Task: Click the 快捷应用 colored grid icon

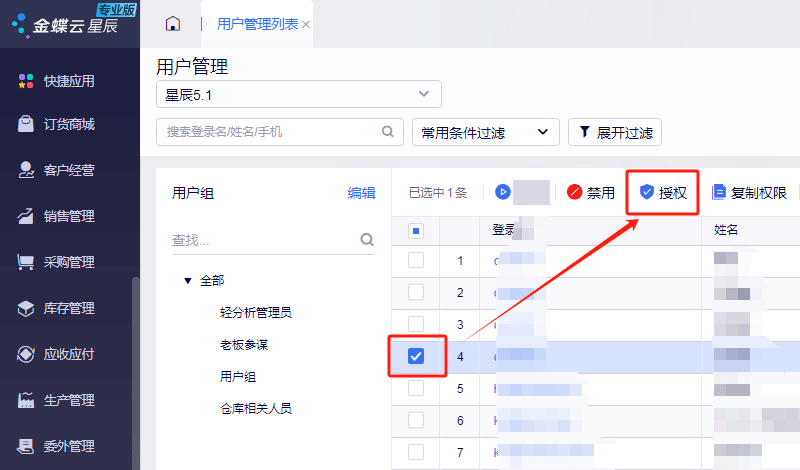Action: (26, 81)
